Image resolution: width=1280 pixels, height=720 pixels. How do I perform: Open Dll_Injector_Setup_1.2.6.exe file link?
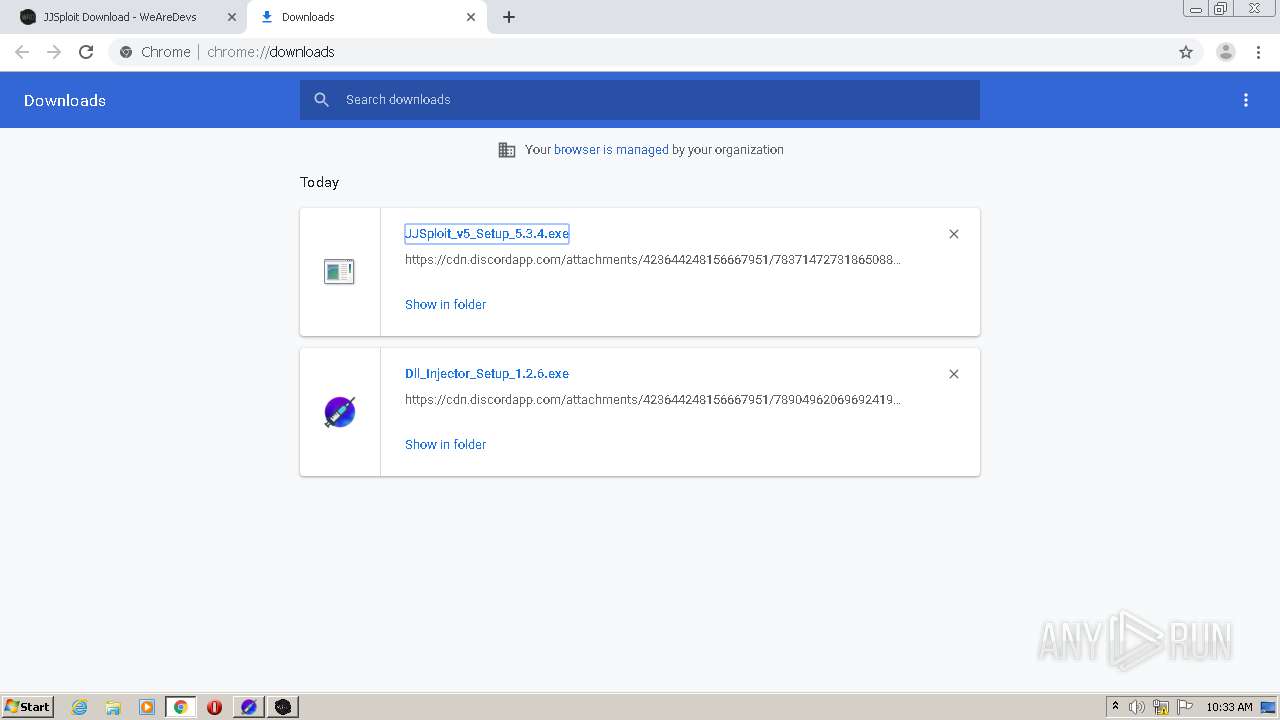pos(487,374)
